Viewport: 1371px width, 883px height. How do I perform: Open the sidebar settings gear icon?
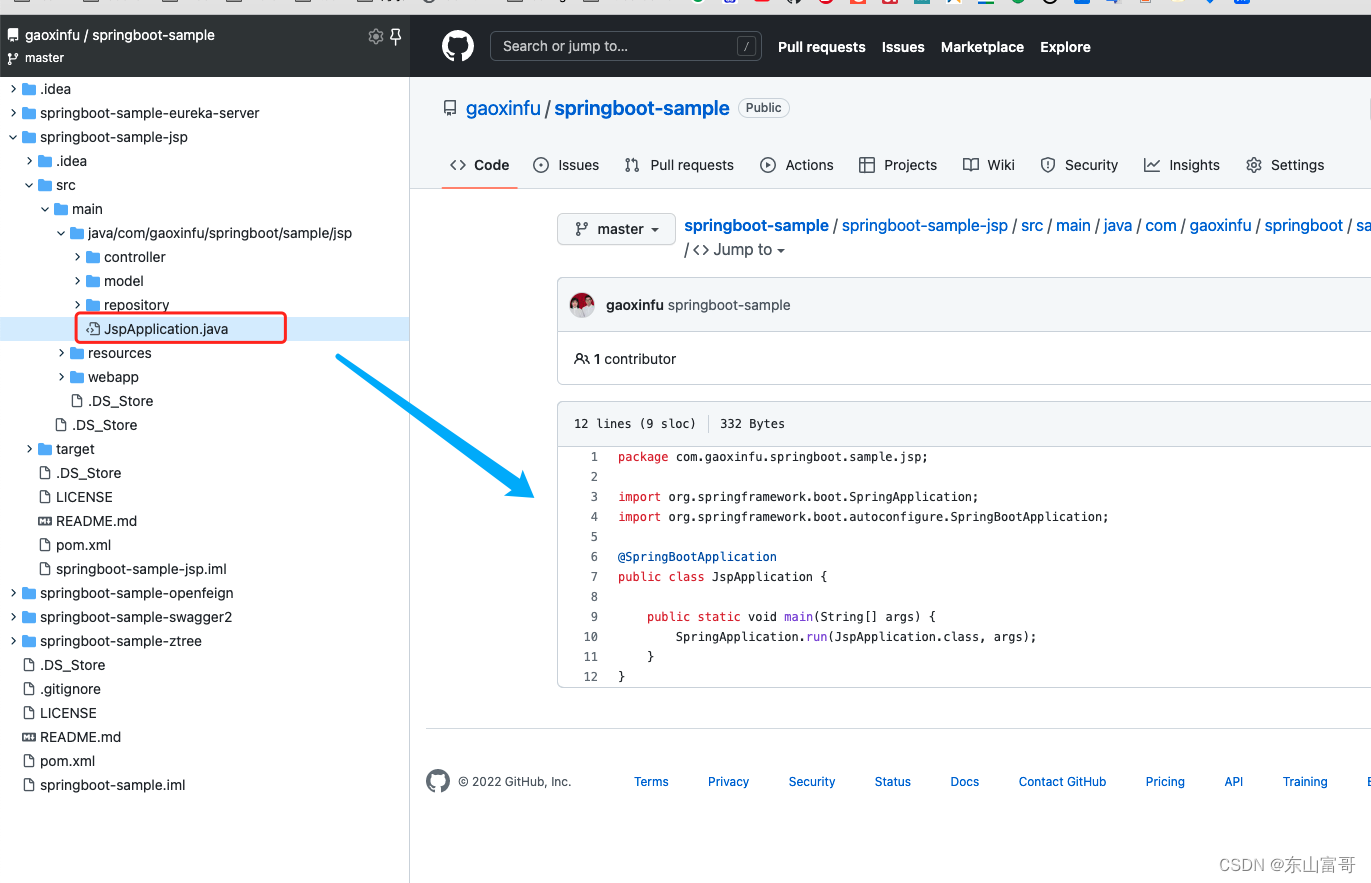pos(376,36)
